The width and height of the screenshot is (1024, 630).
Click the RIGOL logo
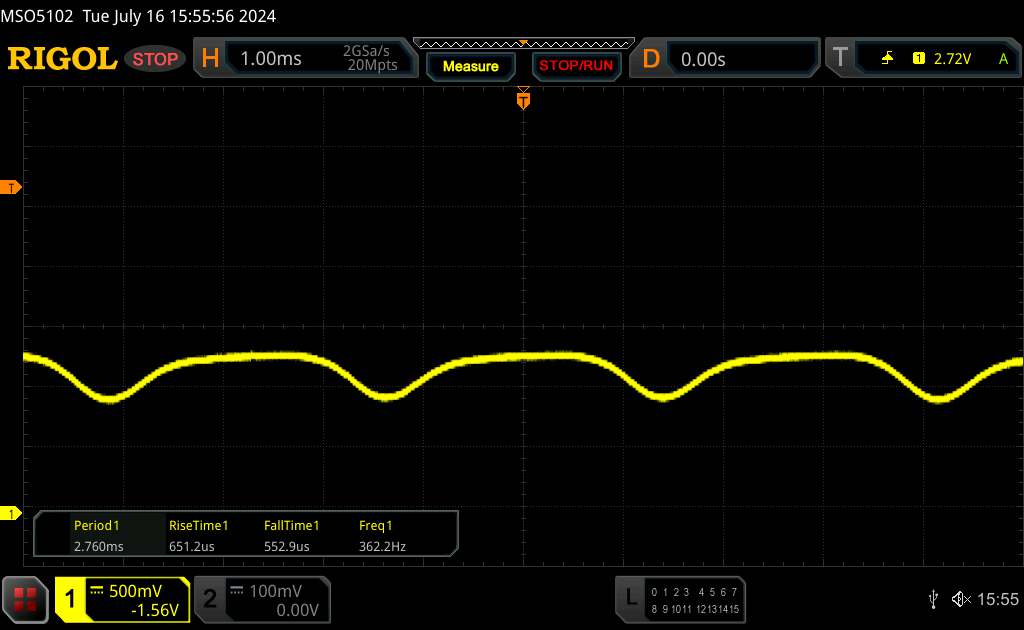pyautogui.click(x=62, y=59)
